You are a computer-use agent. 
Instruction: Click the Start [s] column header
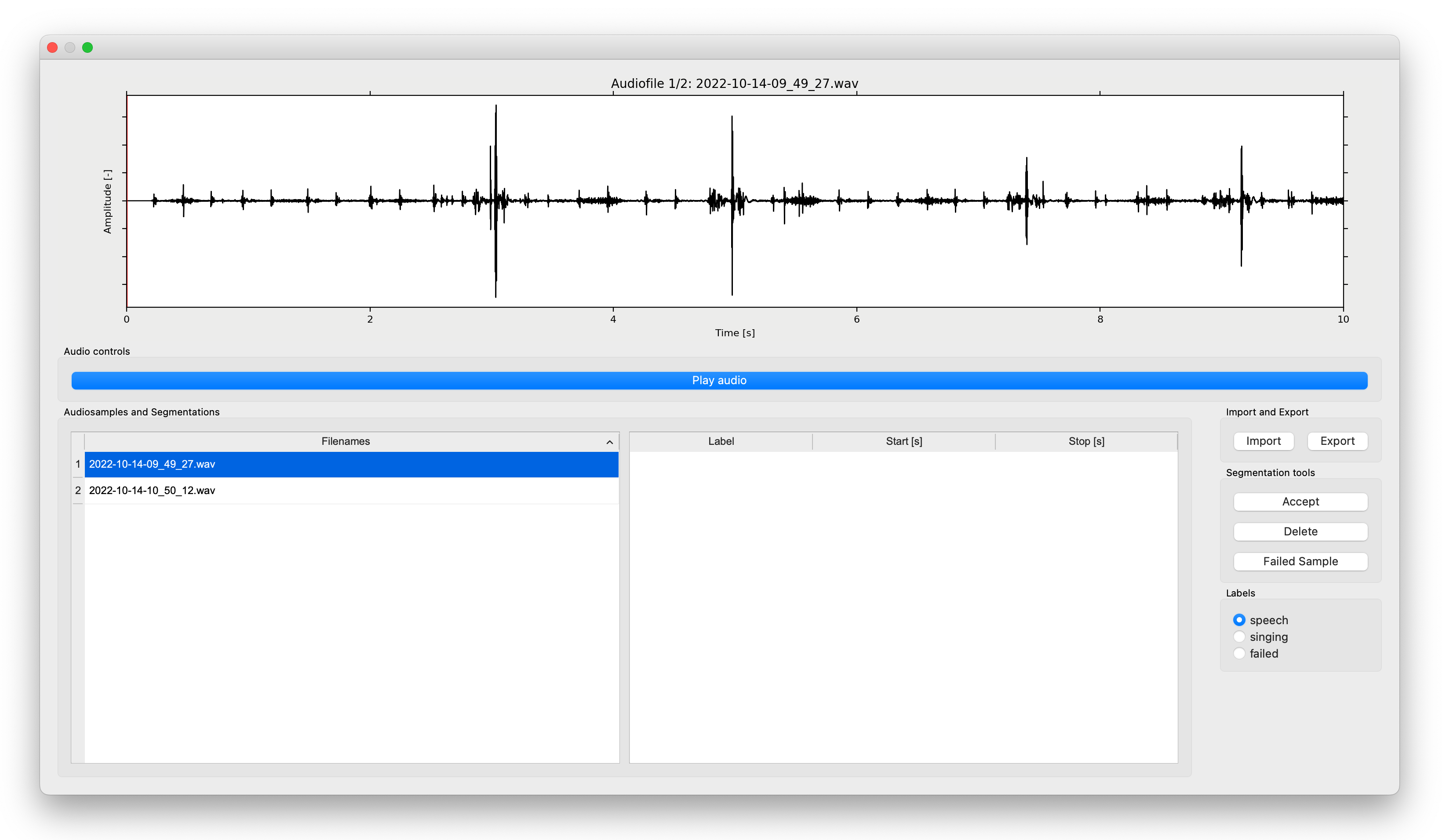tap(904, 440)
